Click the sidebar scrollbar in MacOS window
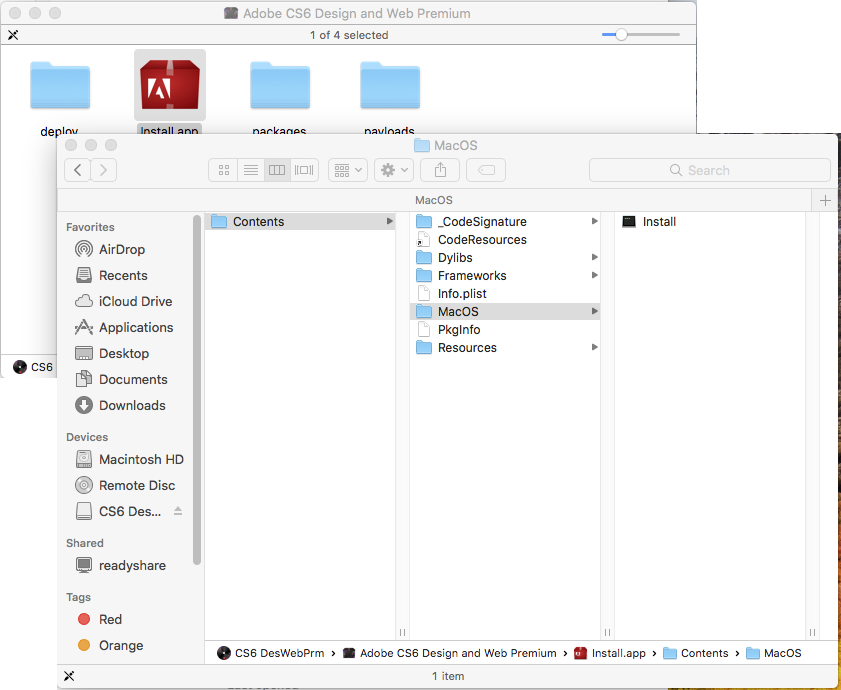Image resolution: width=841 pixels, height=690 pixels. (197, 390)
